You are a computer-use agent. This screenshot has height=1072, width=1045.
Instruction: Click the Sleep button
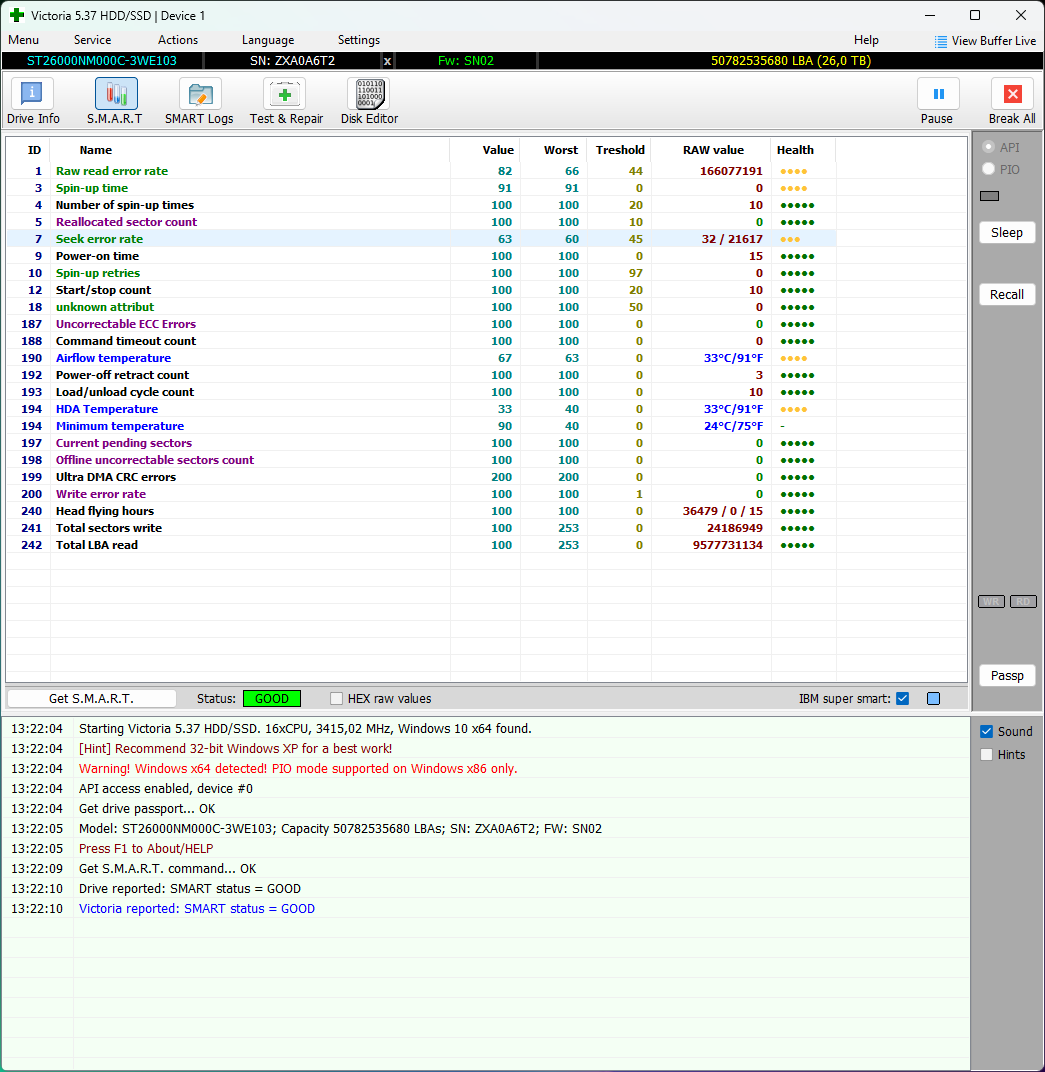[x=1006, y=233]
